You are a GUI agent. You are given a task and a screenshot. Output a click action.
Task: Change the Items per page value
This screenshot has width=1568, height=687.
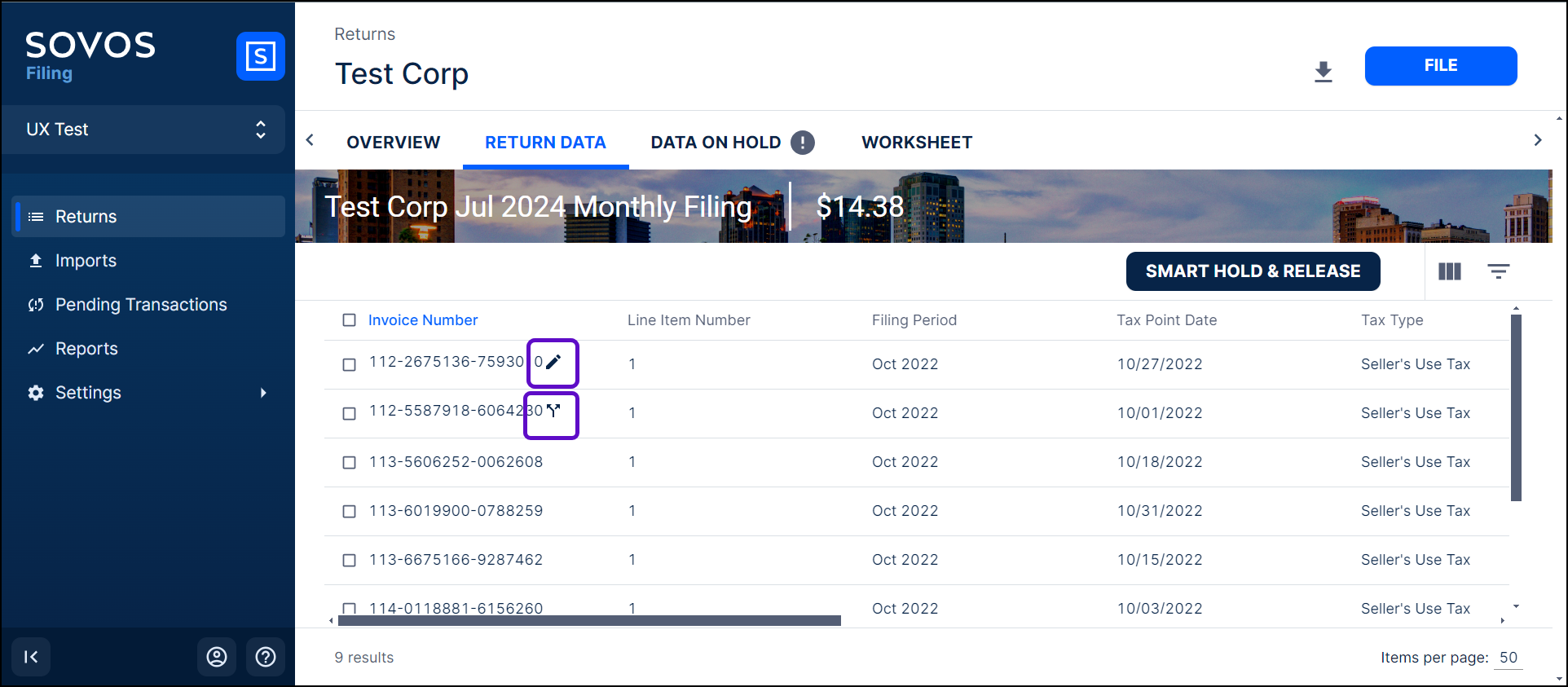(1508, 658)
